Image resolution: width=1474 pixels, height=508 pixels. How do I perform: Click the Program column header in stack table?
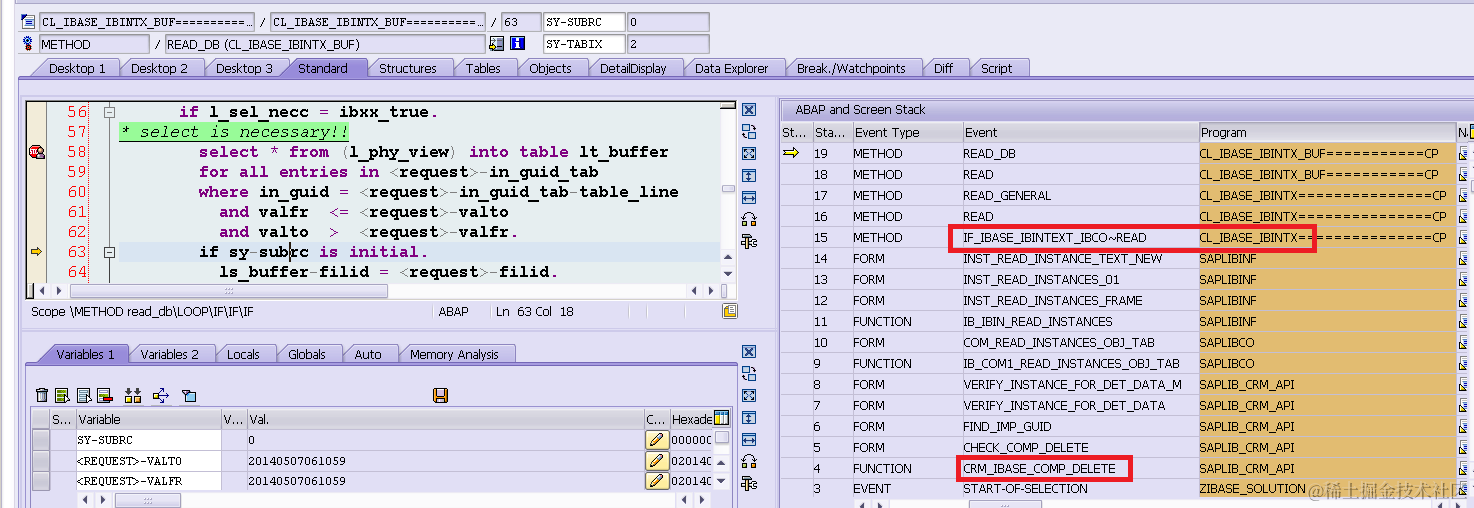1327,132
